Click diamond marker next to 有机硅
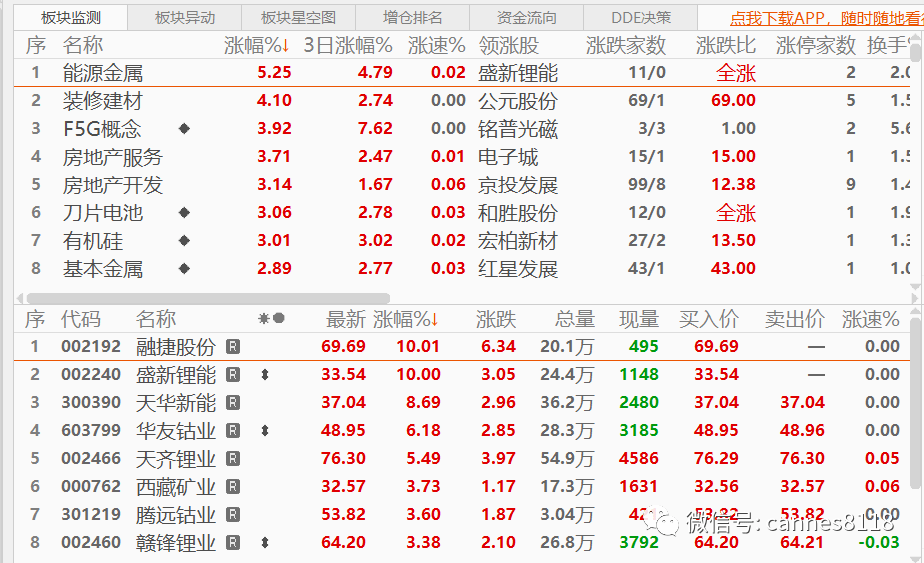This screenshot has width=924, height=563. [x=184, y=241]
